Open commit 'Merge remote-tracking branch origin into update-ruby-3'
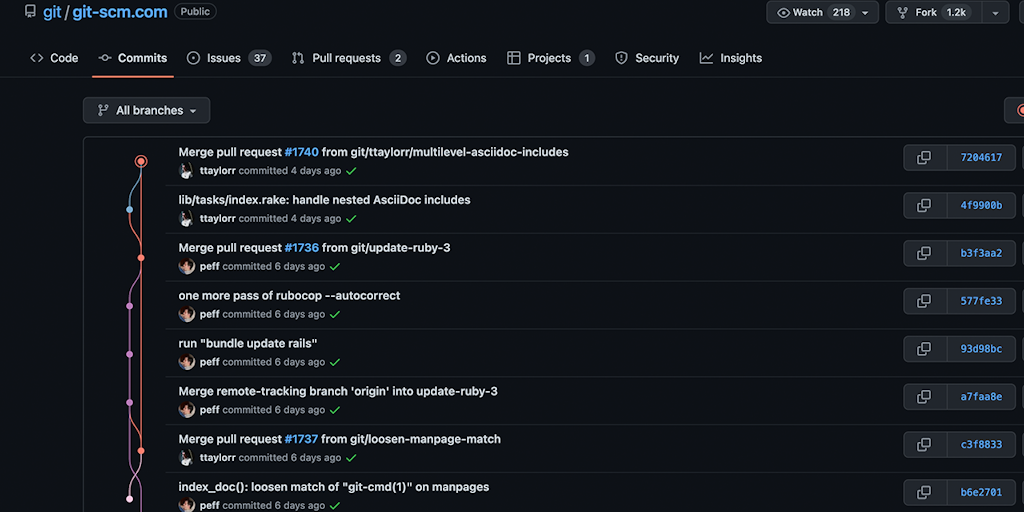 [x=338, y=391]
